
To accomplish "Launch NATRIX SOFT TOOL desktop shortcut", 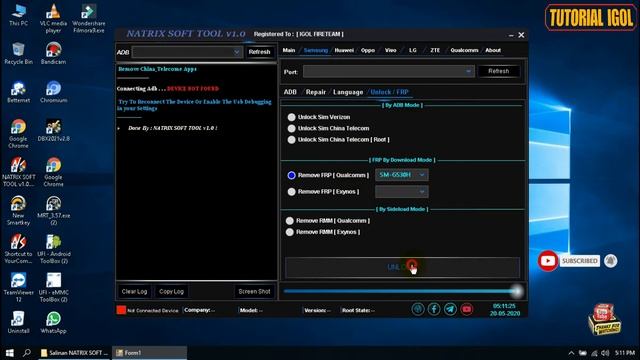I will [18, 172].
